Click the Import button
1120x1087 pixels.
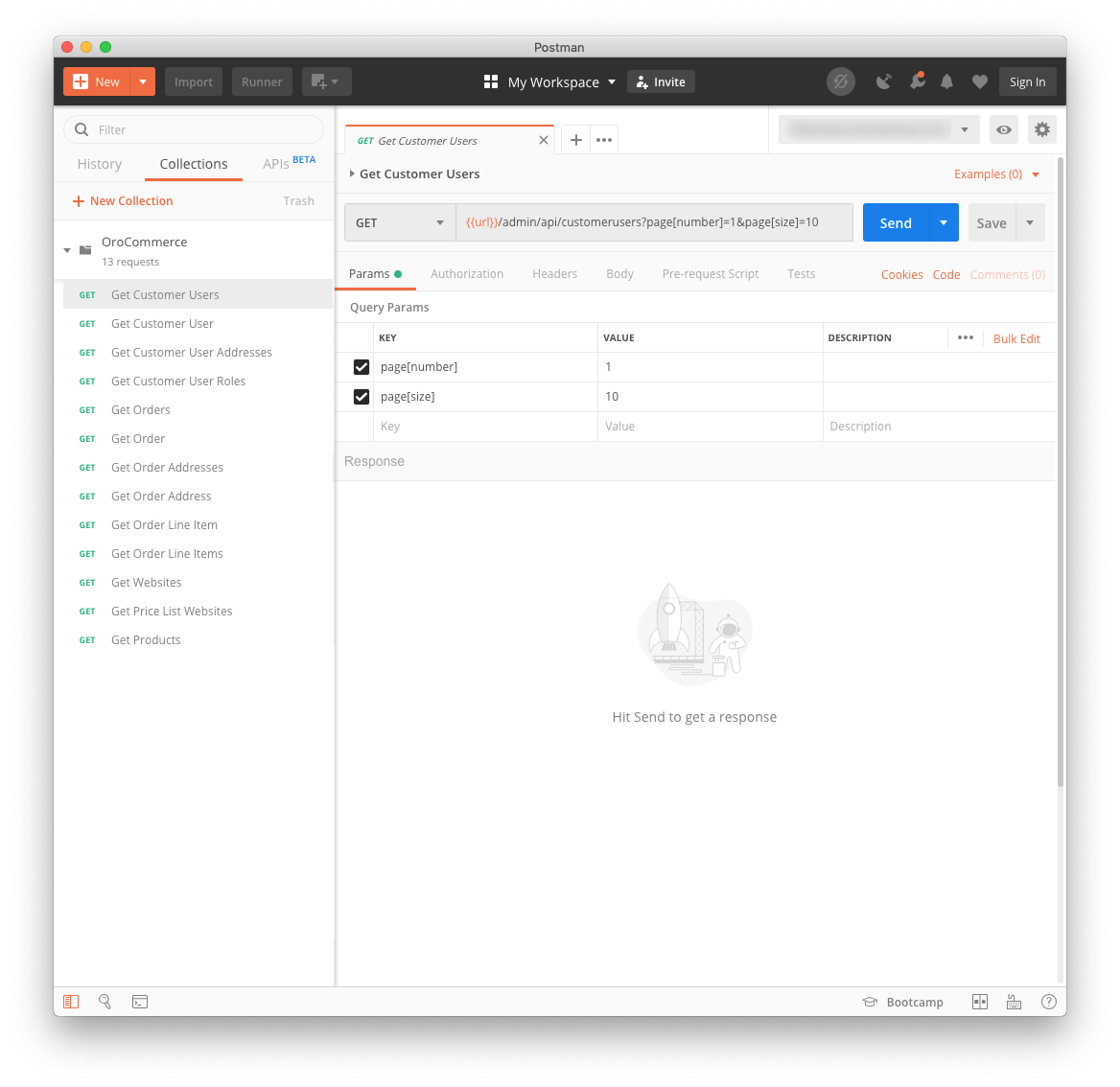click(x=194, y=82)
